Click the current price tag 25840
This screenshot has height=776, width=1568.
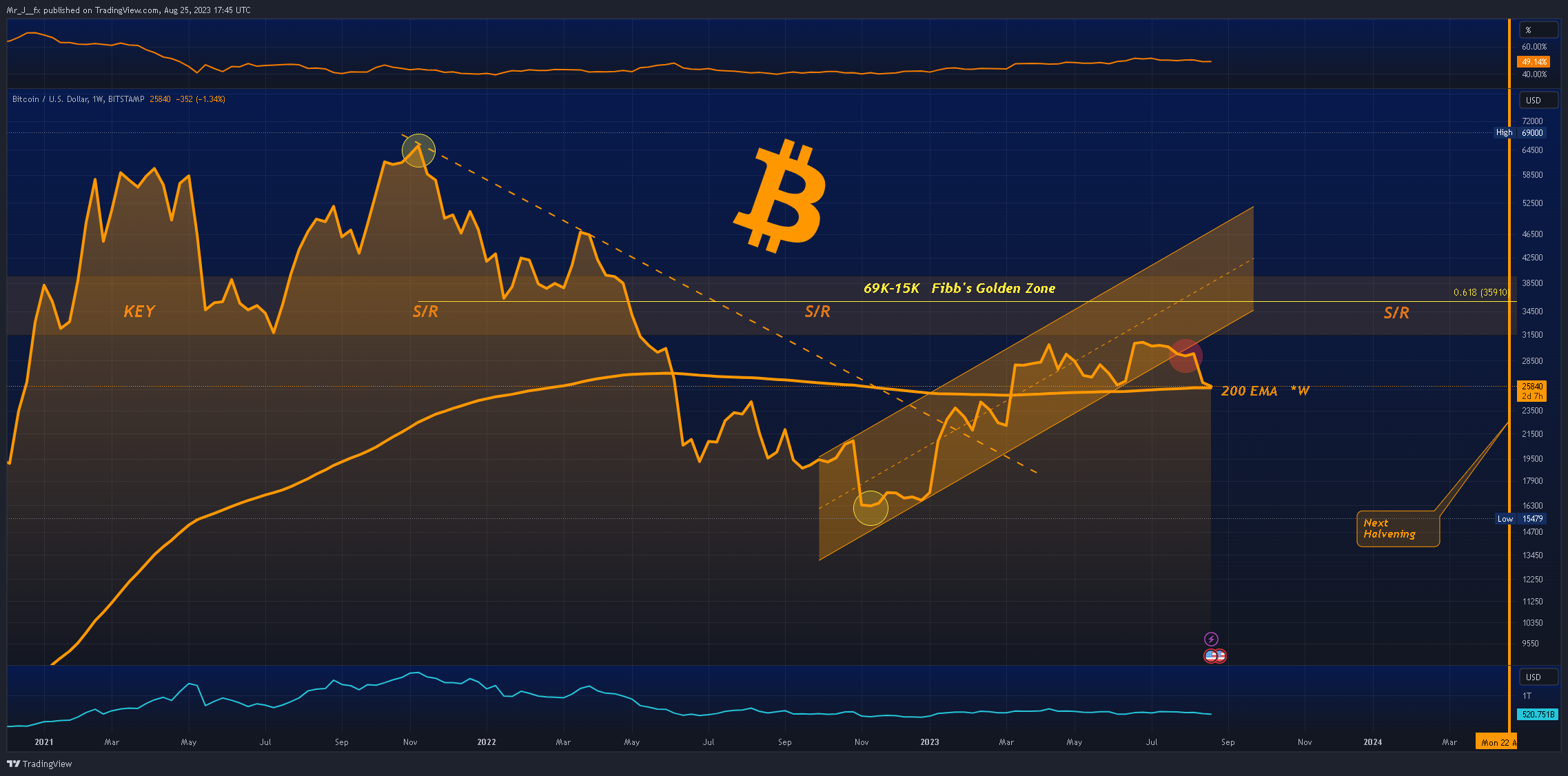point(1532,391)
